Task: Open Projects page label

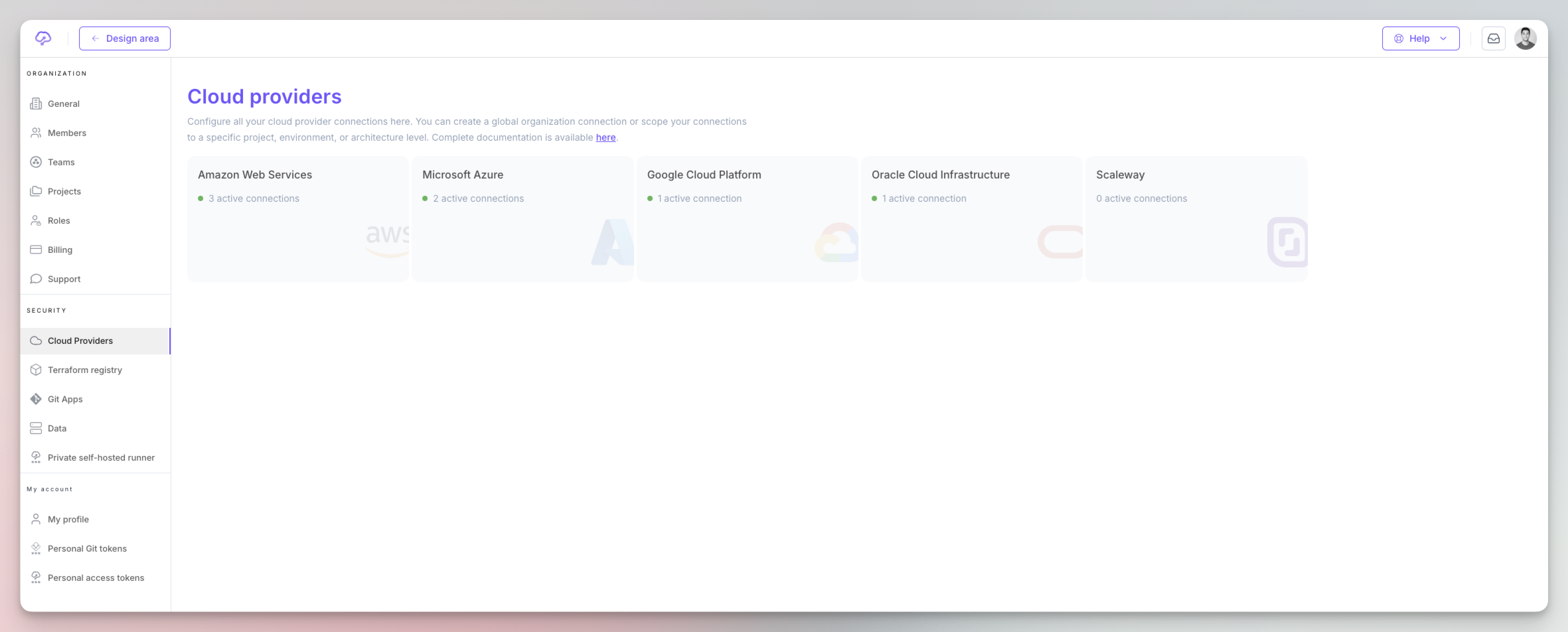Action: (64, 191)
